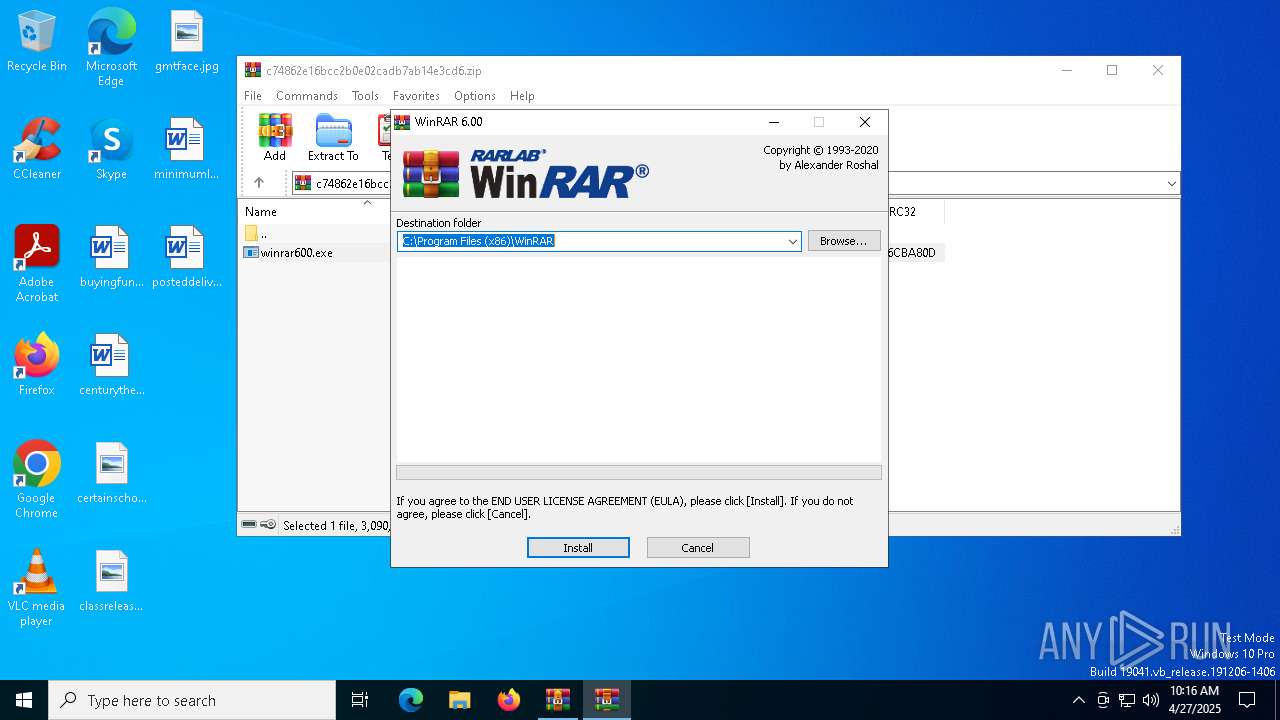
Task: Open the Commands menu
Action: (x=307, y=96)
